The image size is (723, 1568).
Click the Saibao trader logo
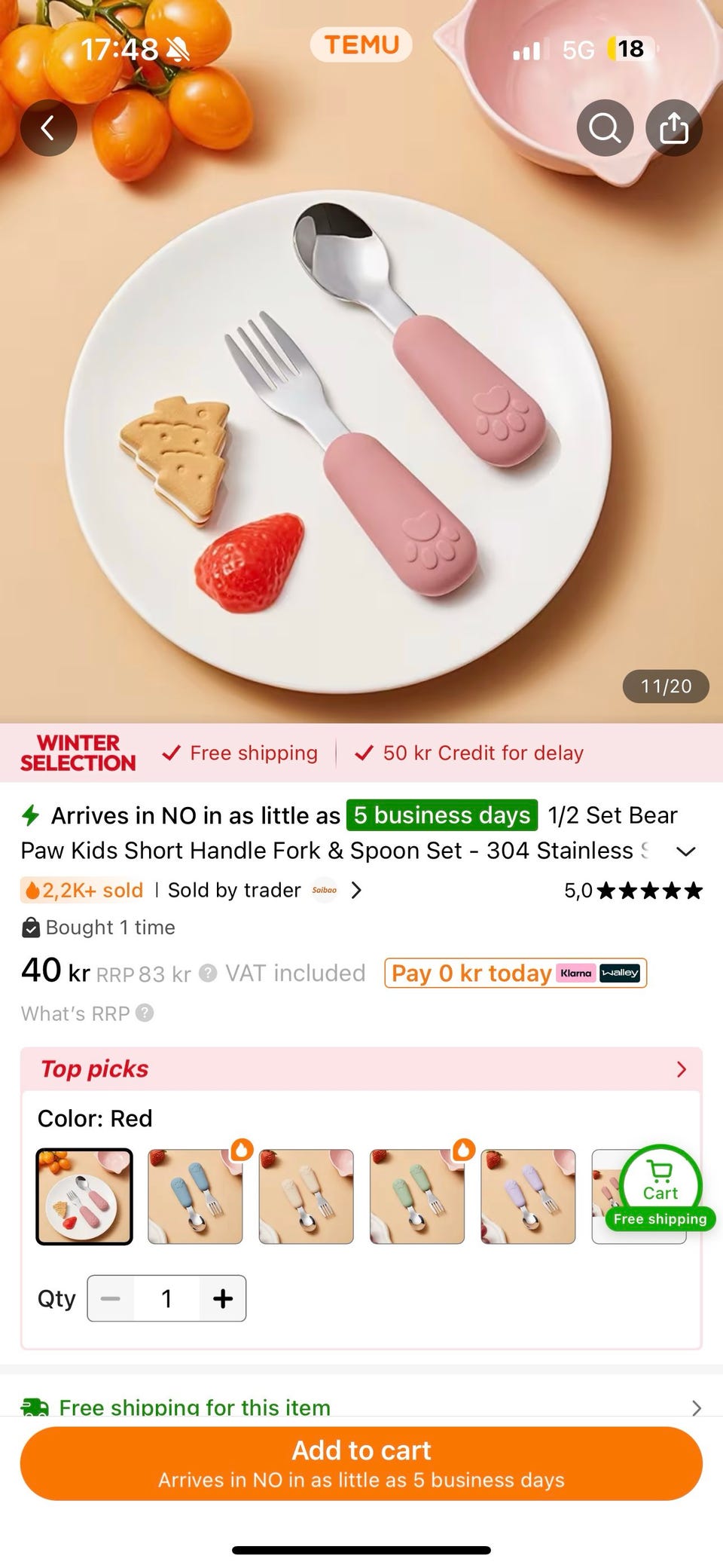coord(325,890)
